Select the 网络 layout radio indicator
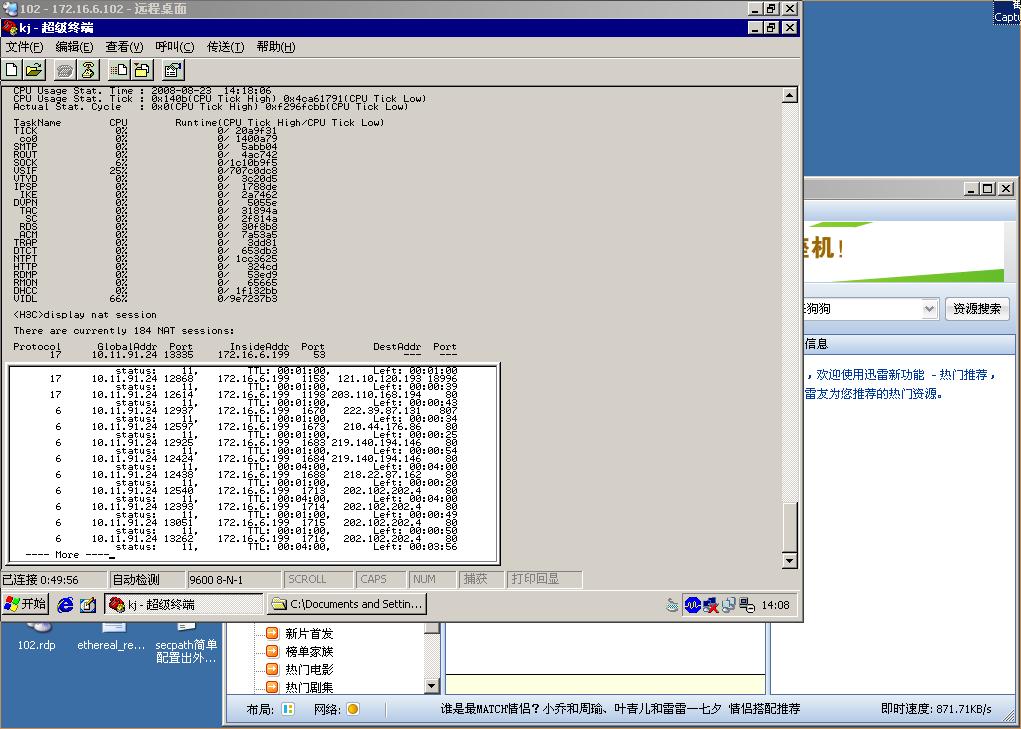1021x729 pixels. pyautogui.click(x=352, y=709)
